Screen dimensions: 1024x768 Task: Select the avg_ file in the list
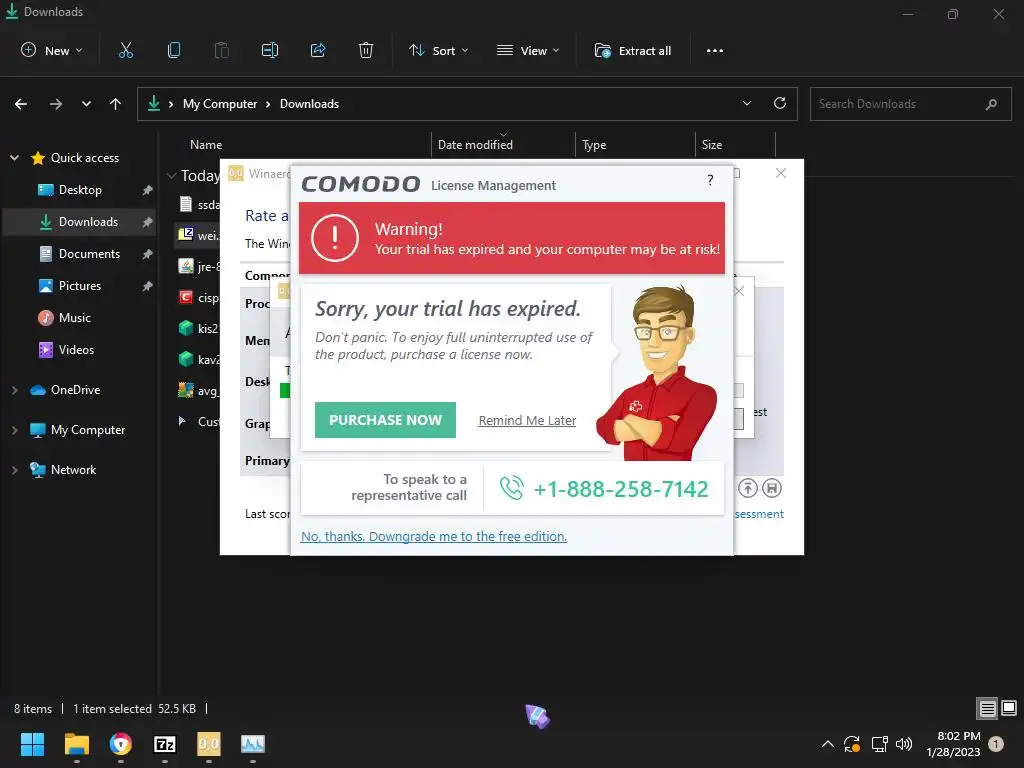[x=199, y=391]
